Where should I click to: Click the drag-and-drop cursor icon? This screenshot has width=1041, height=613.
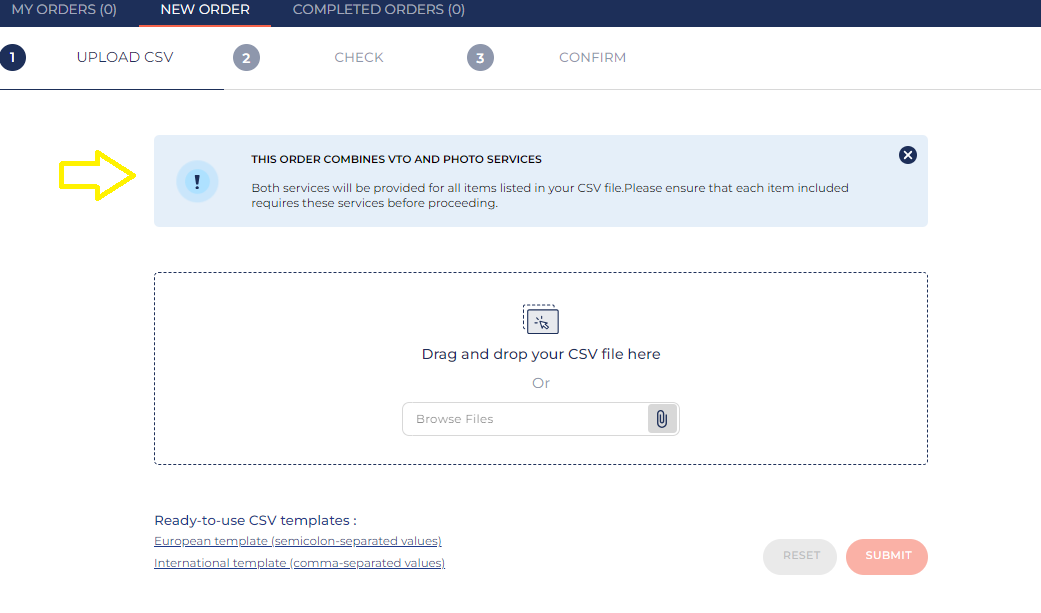point(541,320)
